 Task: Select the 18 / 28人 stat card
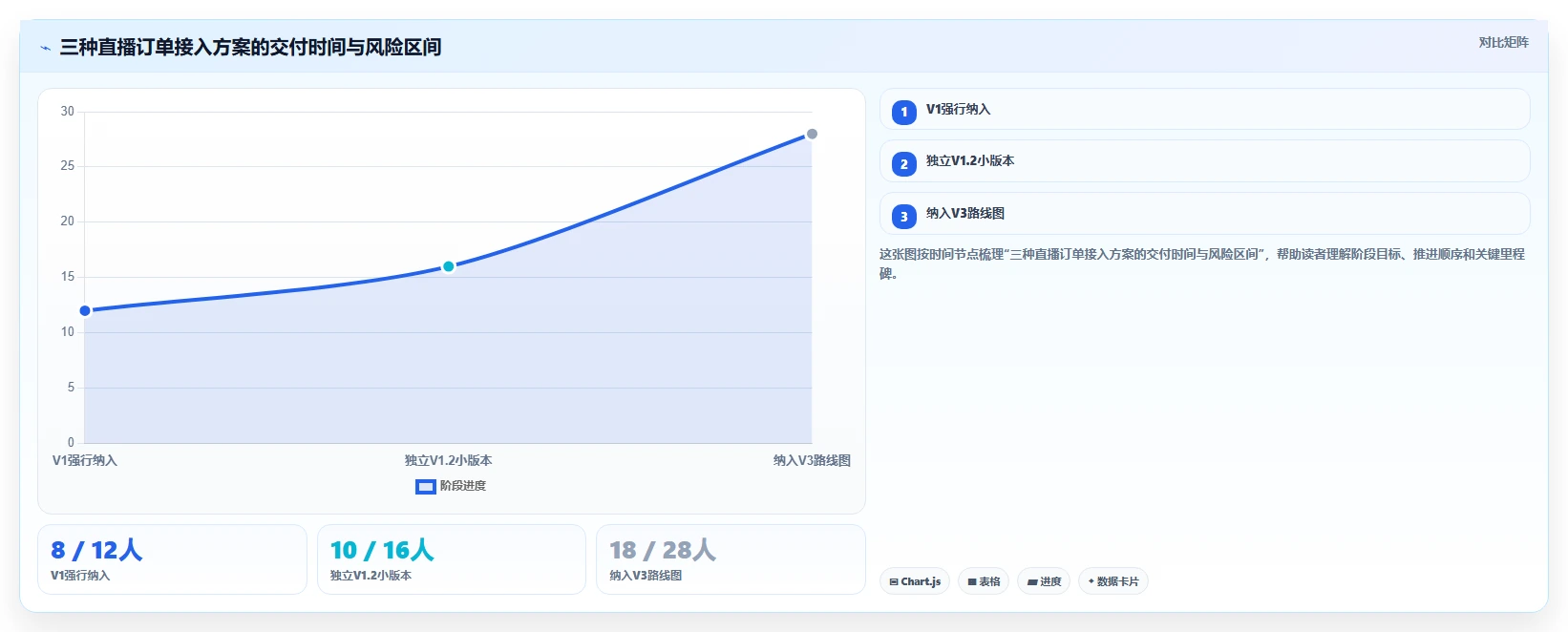731,559
